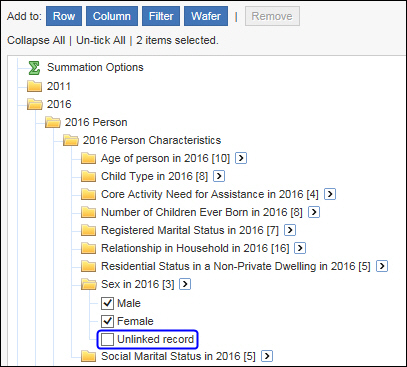
Task: Open the Relationship in Household folder icon
Action: click(x=88, y=248)
